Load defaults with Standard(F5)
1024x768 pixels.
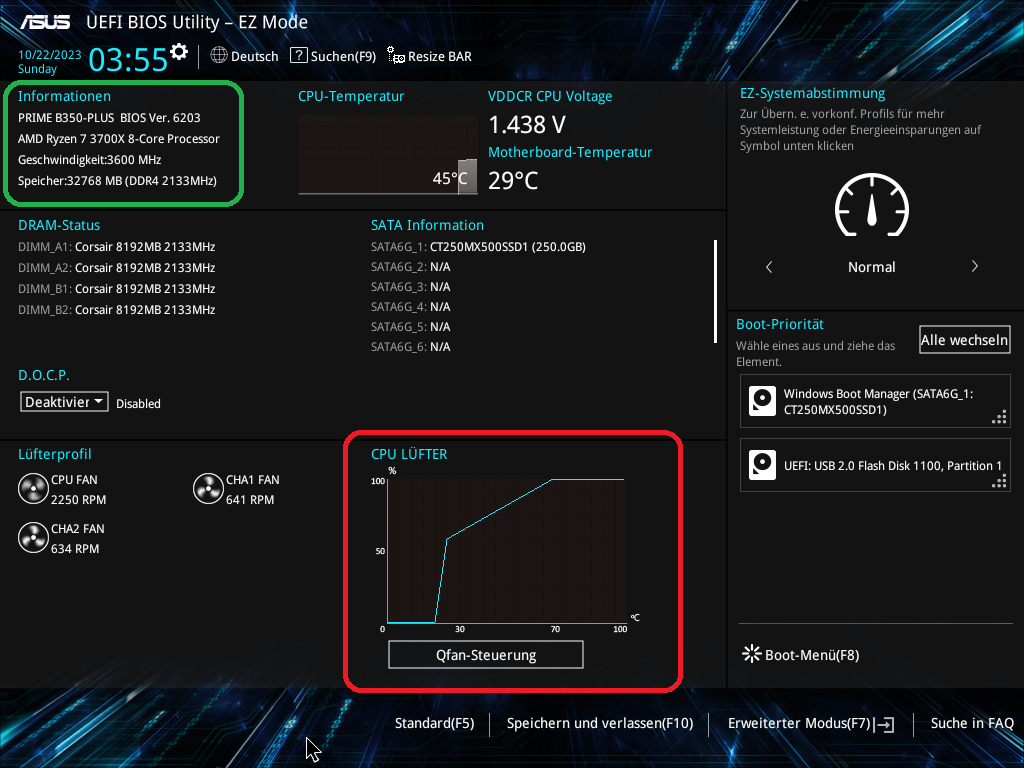[434, 723]
